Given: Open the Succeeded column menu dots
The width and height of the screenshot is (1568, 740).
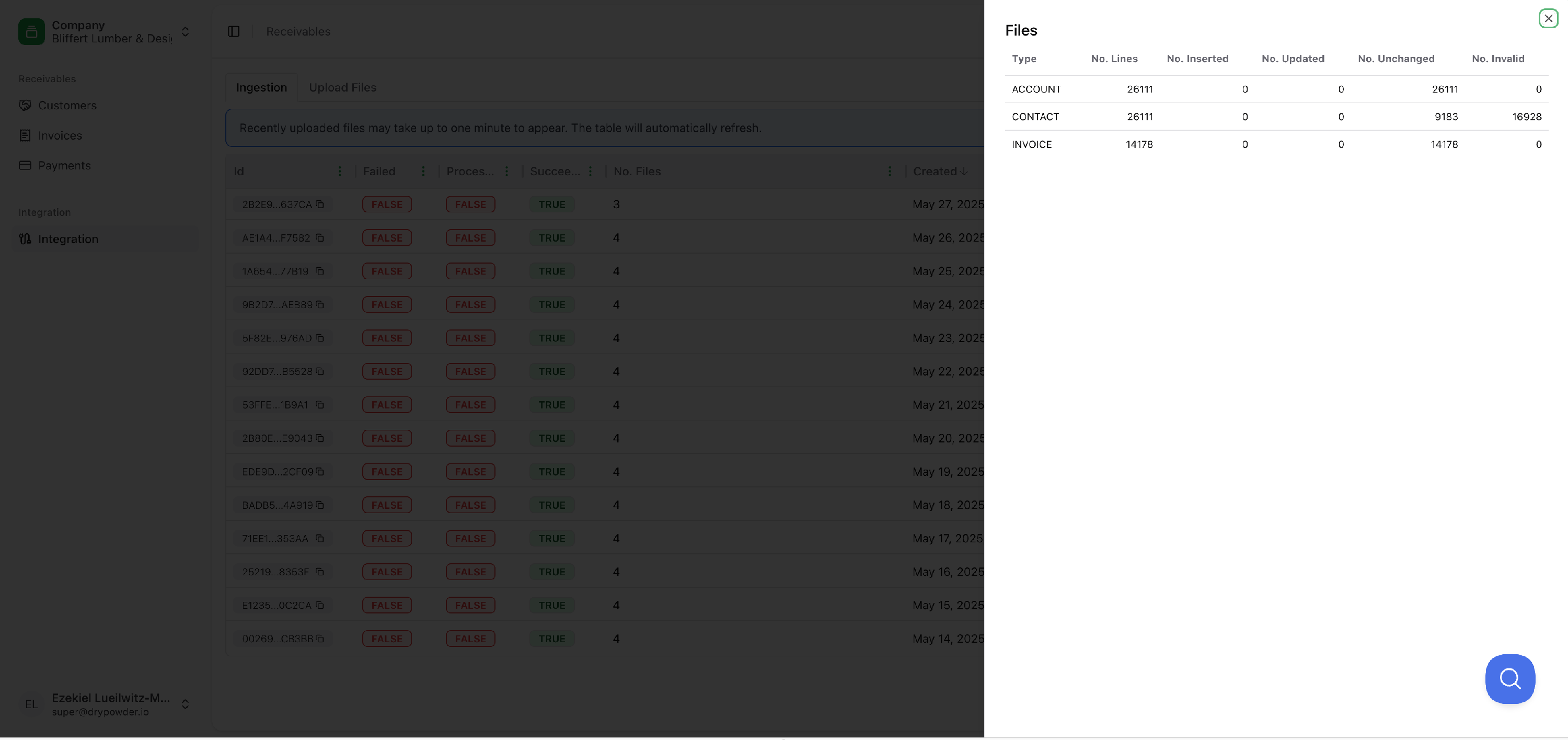Looking at the screenshot, I should point(590,171).
